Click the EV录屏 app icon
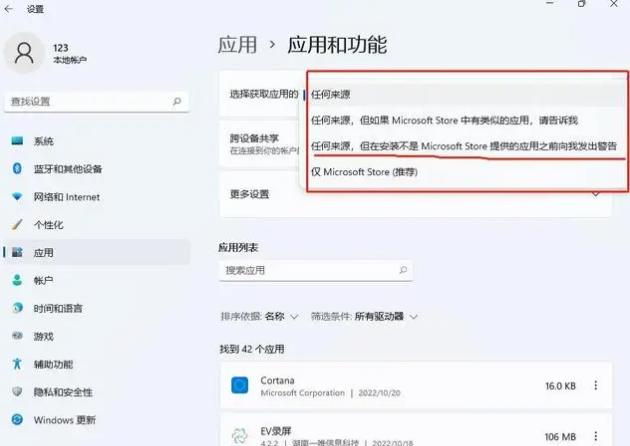630x446 pixels. point(239,436)
